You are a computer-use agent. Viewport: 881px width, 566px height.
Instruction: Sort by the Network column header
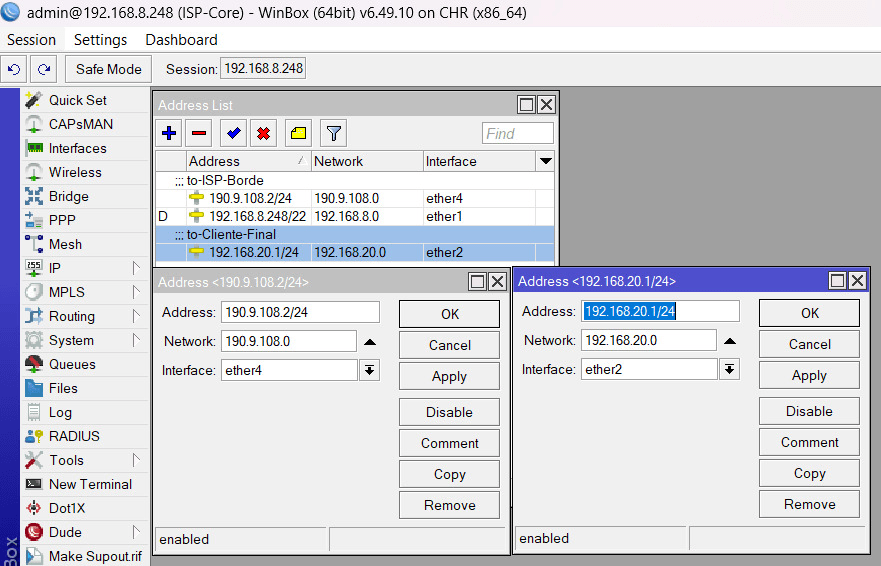click(367, 161)
